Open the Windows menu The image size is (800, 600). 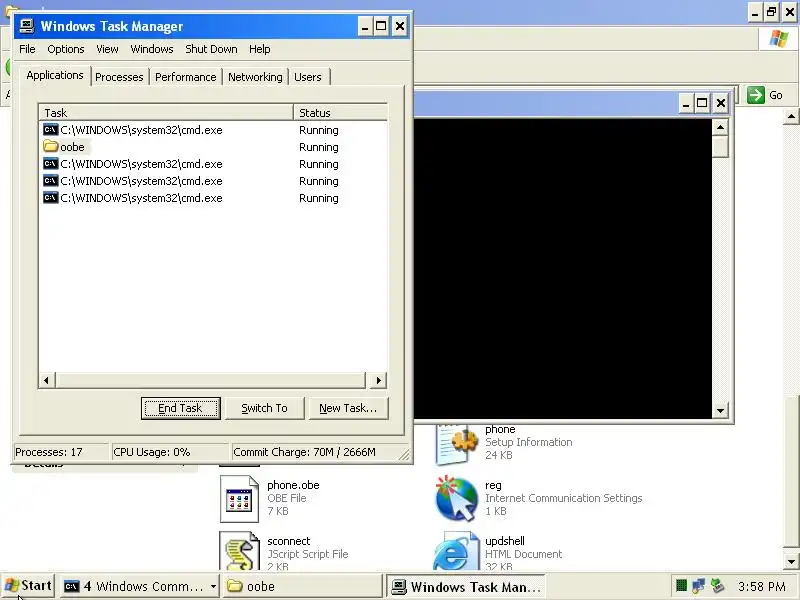point(152,49)
